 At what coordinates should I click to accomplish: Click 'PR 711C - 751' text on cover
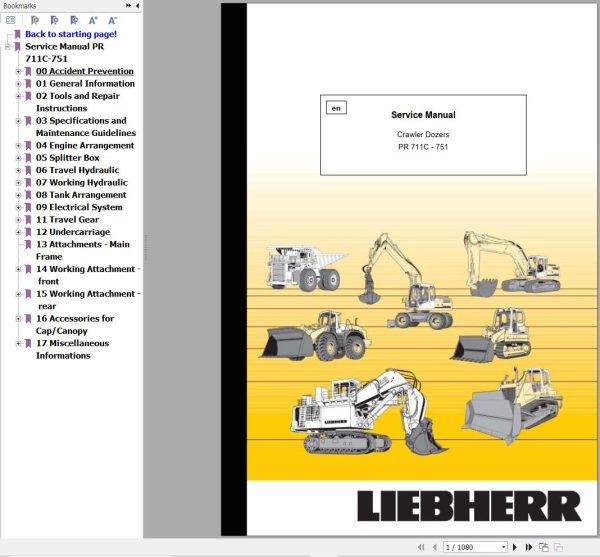[423, 147]
